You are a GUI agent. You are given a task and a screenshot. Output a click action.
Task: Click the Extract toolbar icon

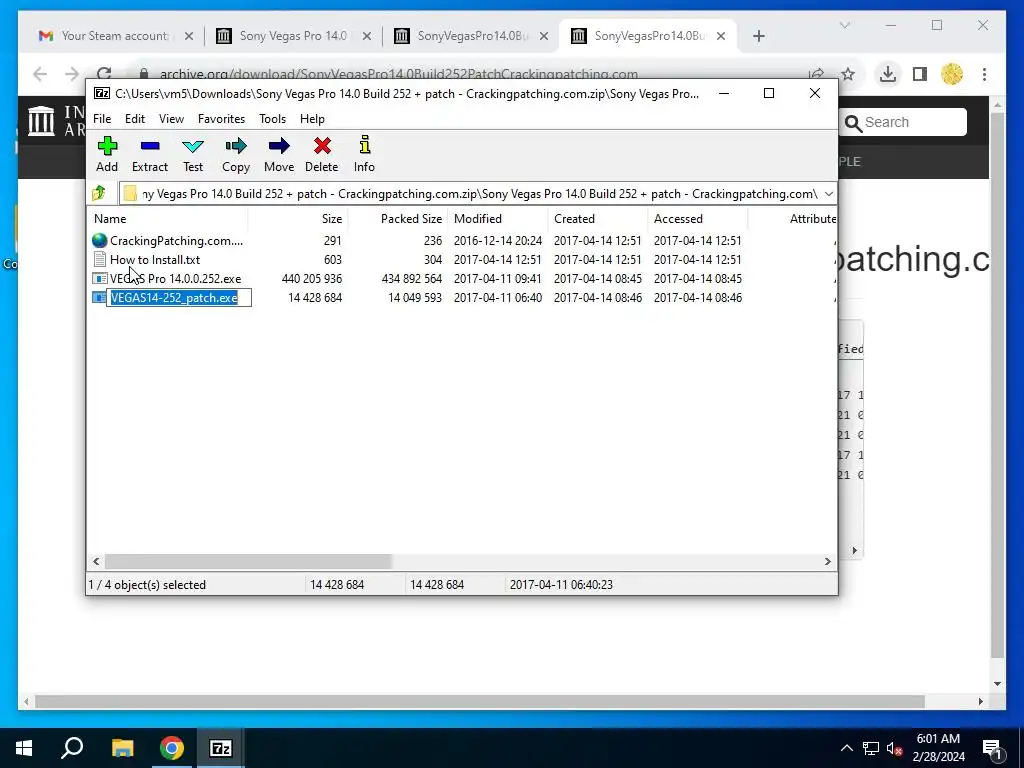[x=150, y=146]
